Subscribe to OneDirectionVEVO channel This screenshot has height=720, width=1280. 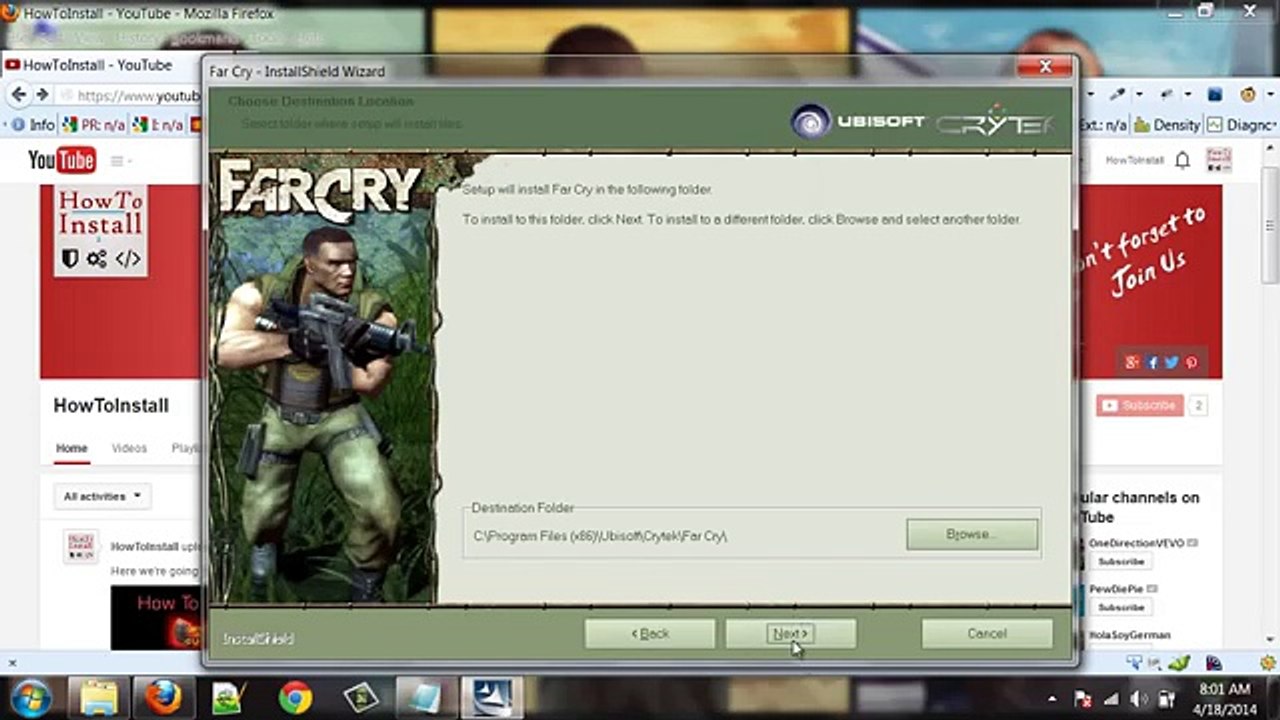(x=1120, y=562)
